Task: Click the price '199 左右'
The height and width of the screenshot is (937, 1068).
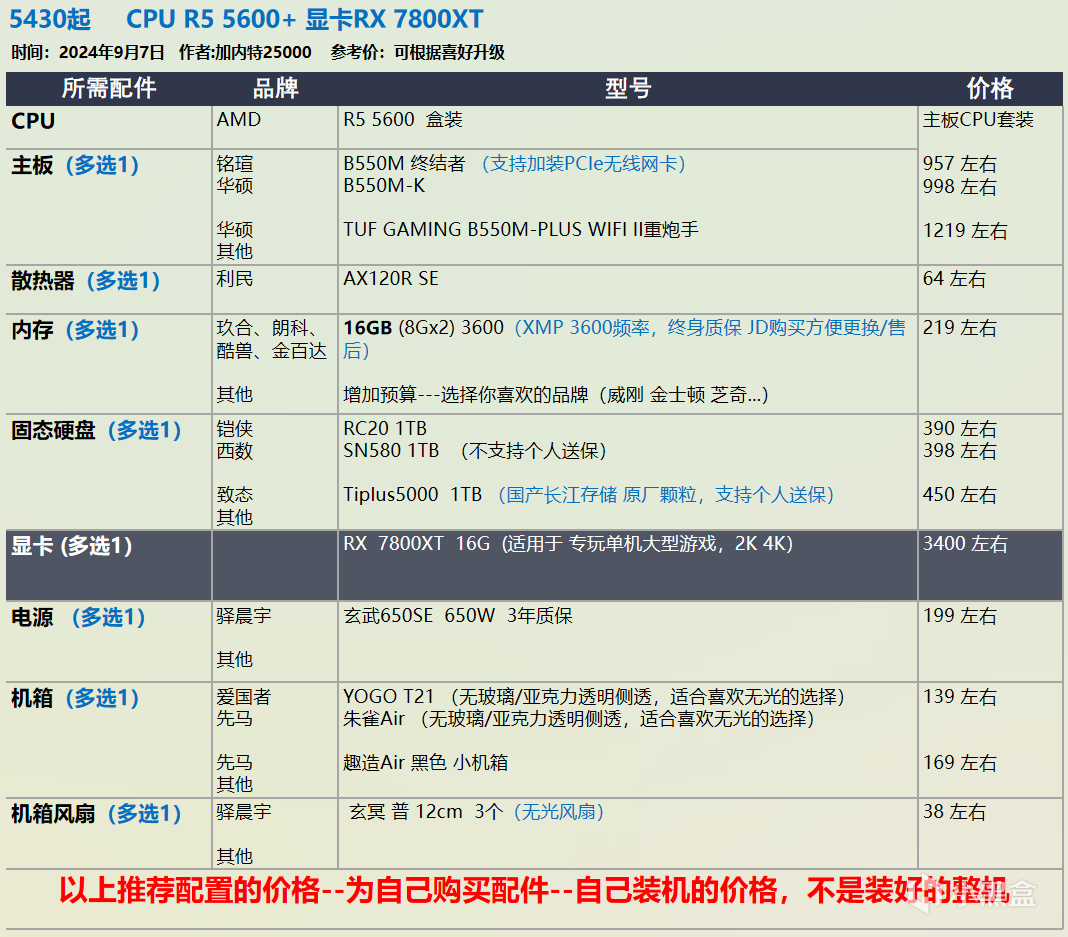Action: (960, 616)
